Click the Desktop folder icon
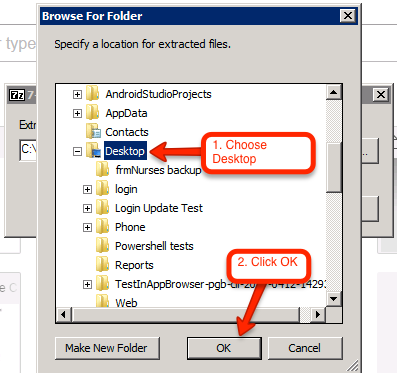 (93, 151)
